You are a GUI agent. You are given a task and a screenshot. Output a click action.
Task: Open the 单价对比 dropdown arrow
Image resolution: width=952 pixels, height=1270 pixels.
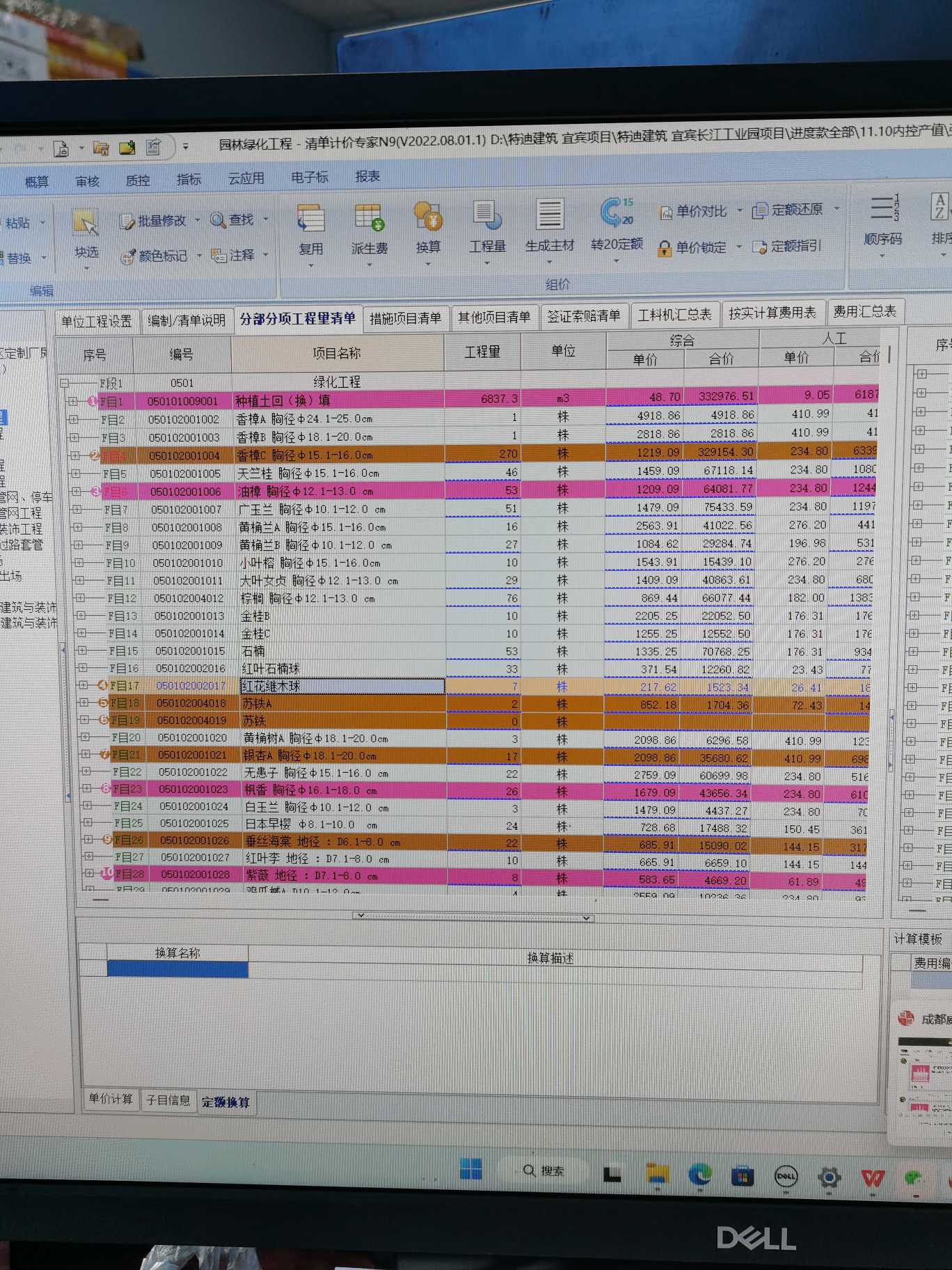coord(739,210)
